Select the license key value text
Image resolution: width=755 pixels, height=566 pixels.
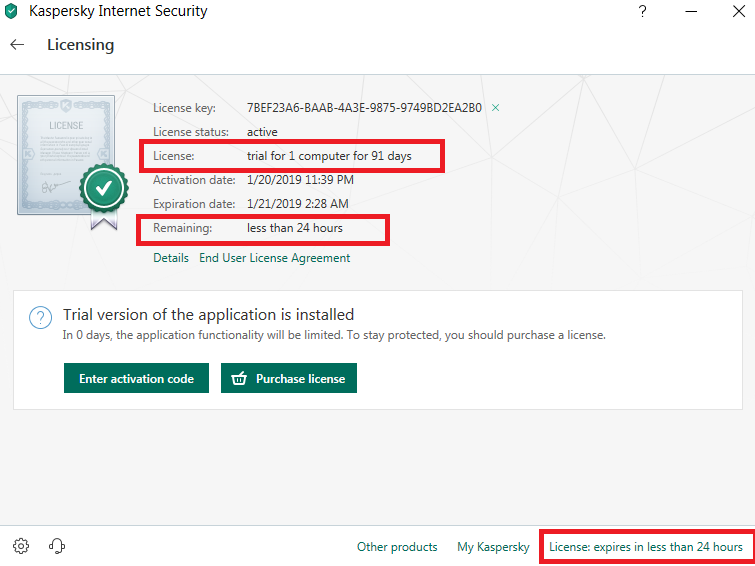pyautogui.click(x=364, y=108)
